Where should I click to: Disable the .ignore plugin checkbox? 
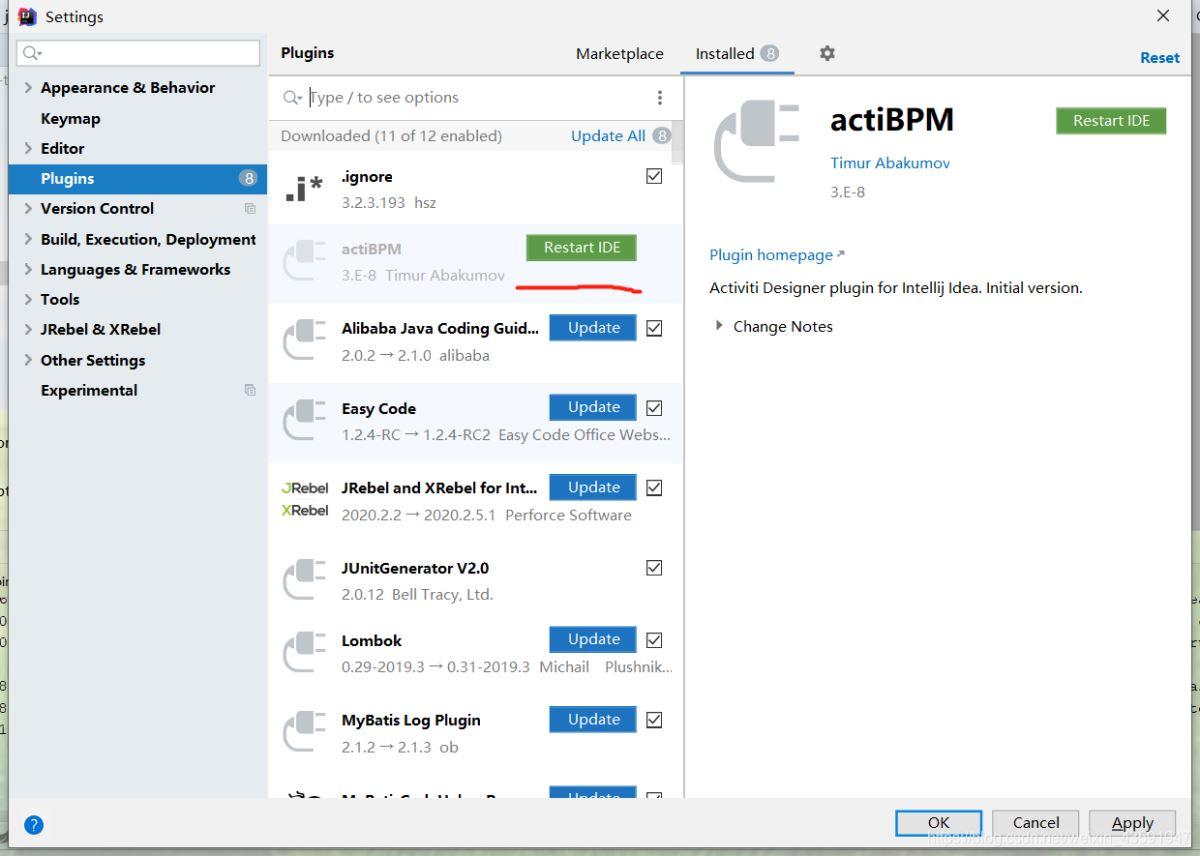[654, 176]
